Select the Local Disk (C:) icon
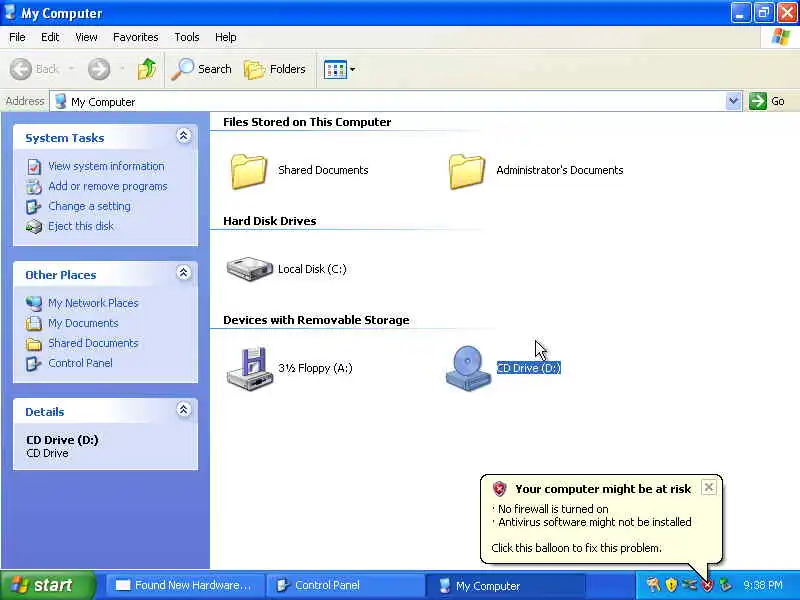Screen dimensions: 800x600 click(x=249, y=269)
